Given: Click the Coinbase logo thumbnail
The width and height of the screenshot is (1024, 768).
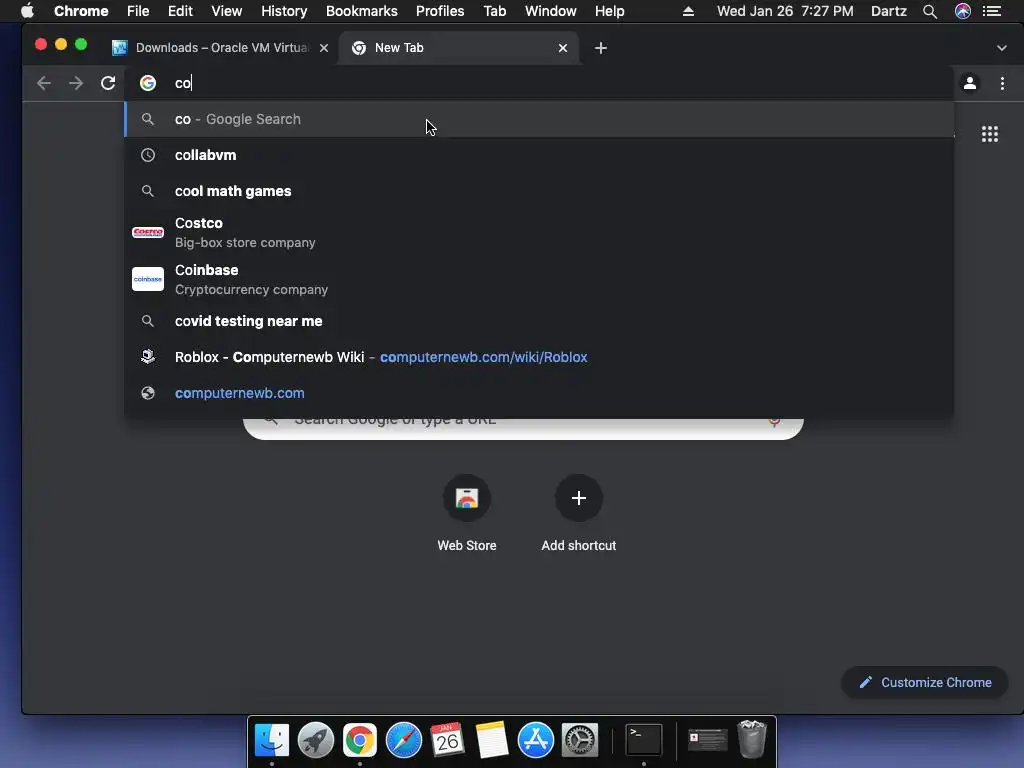Looking at the screenshot, I should pyautogui.click(x=148, y=280).
